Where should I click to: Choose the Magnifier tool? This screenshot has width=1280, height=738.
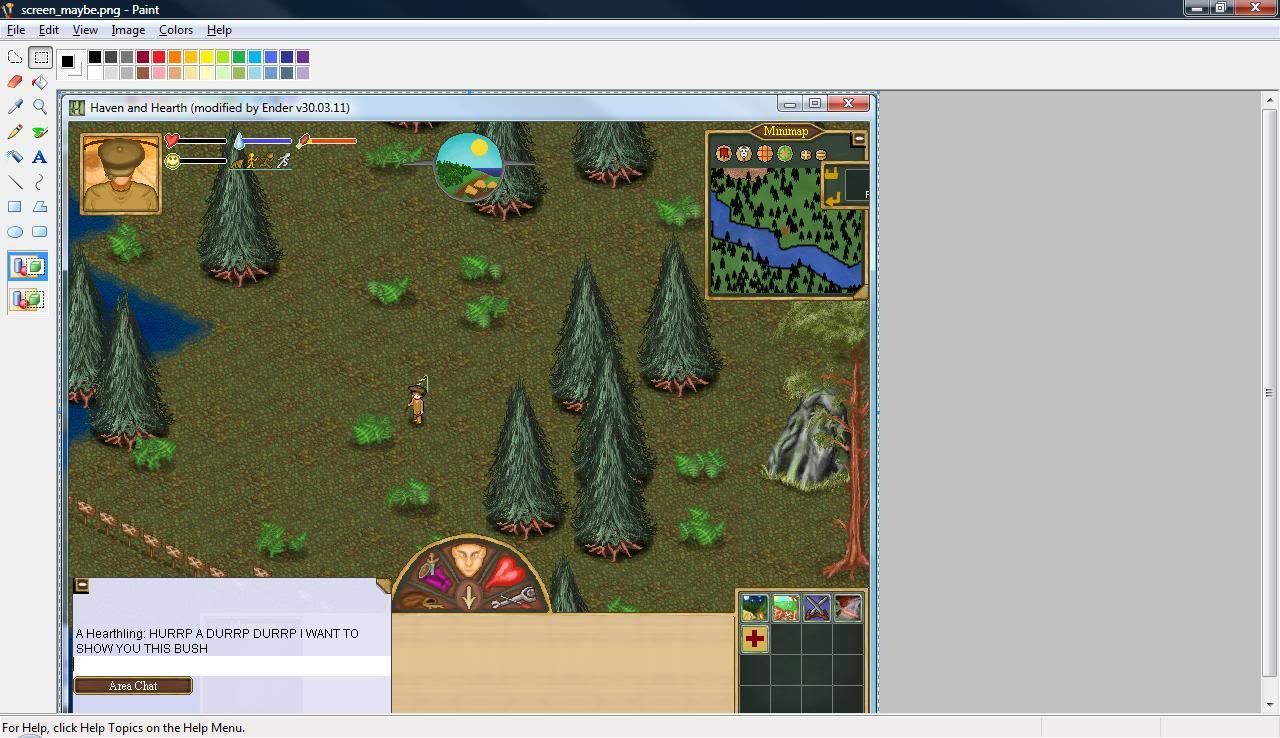[40, 107]
